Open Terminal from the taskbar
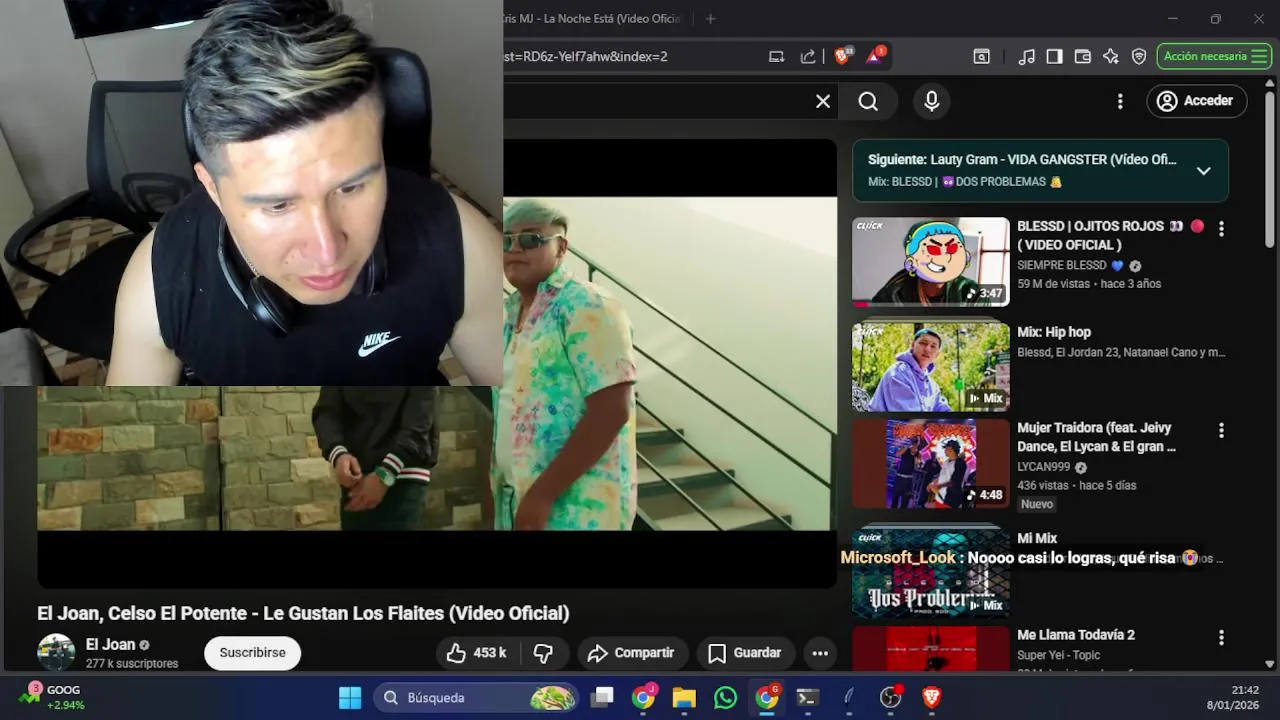The height and width of the screenshot is (720, 1280). click(808, 698)
